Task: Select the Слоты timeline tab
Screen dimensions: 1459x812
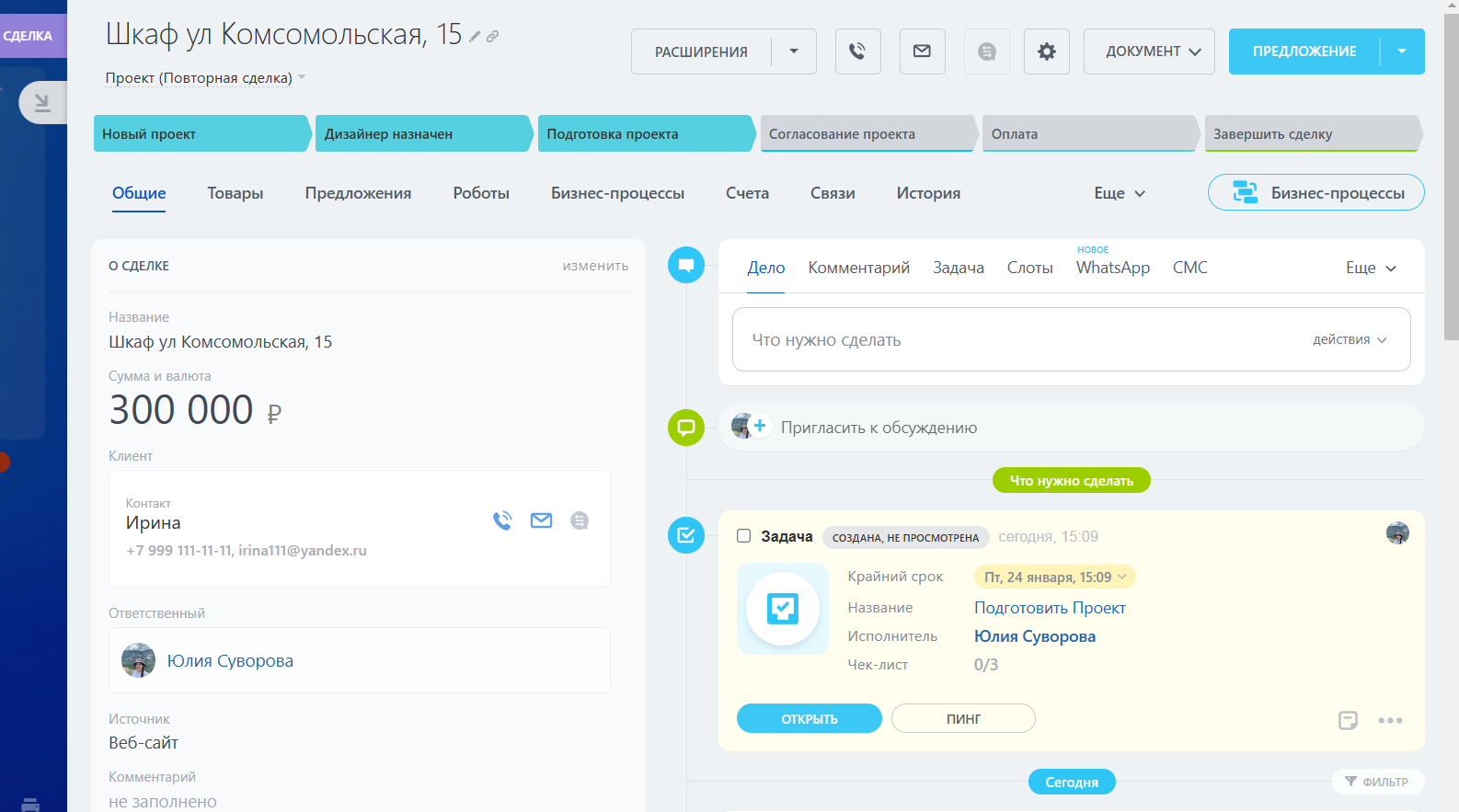Action: [1030, 268]
